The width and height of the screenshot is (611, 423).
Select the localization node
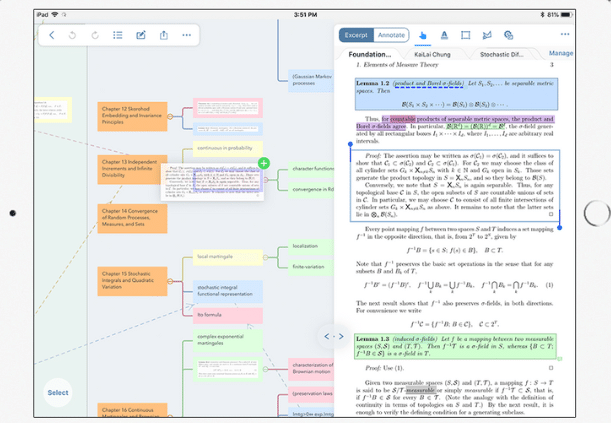coord(311,247)
